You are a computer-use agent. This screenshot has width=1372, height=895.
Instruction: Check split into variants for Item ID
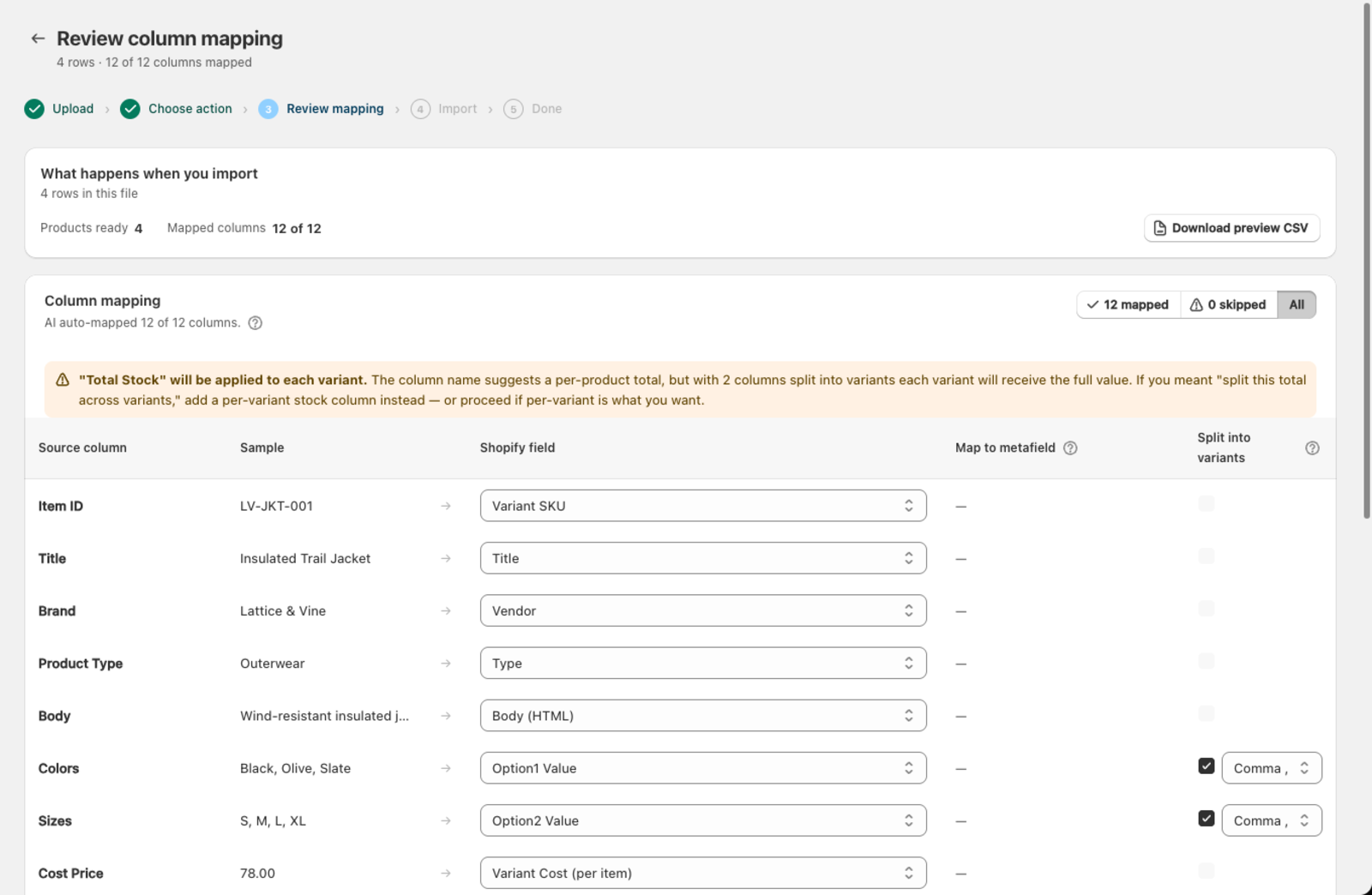click(1207, 504)
